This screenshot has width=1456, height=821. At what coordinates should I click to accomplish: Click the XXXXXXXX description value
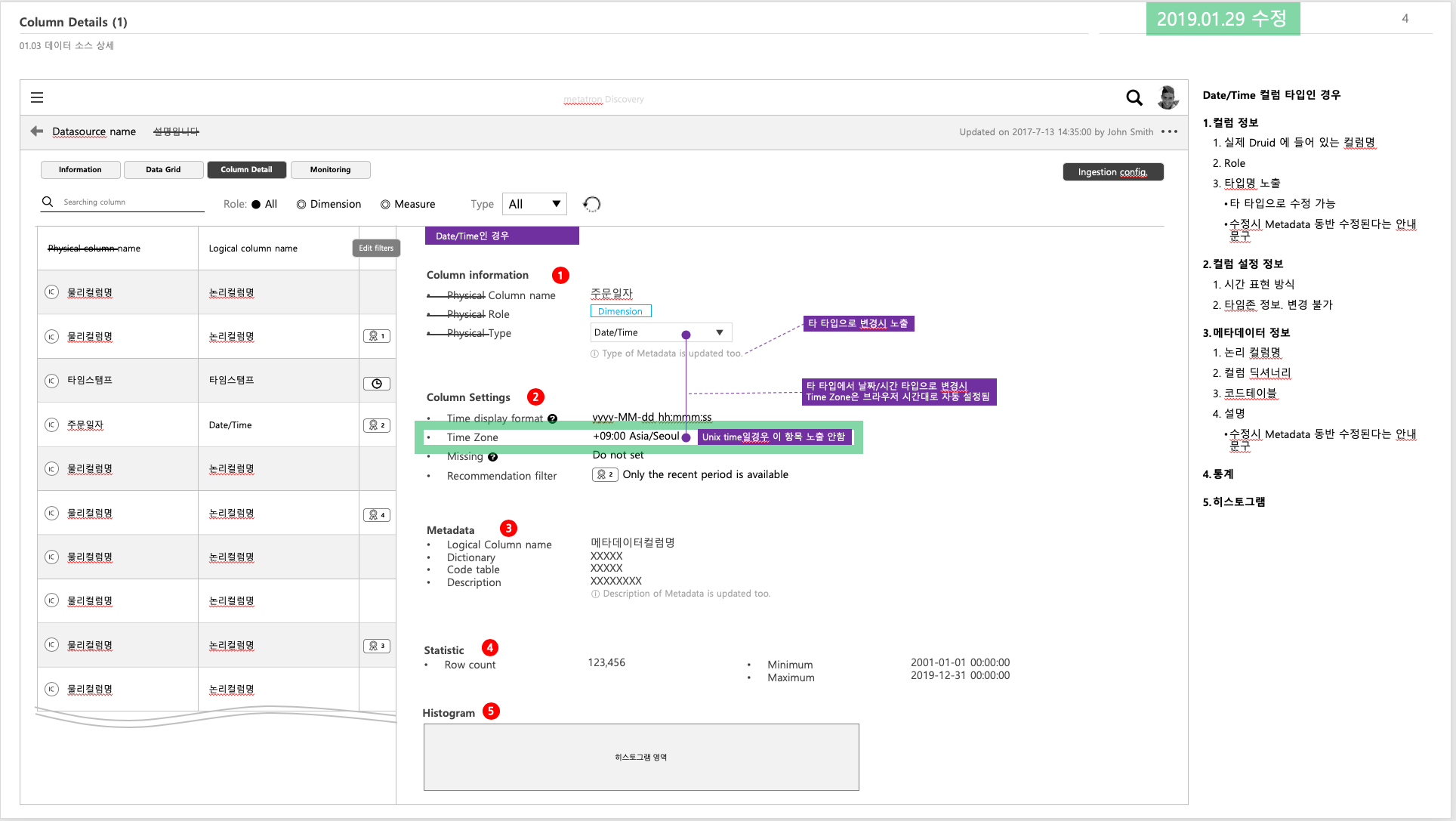click(615, 581)
